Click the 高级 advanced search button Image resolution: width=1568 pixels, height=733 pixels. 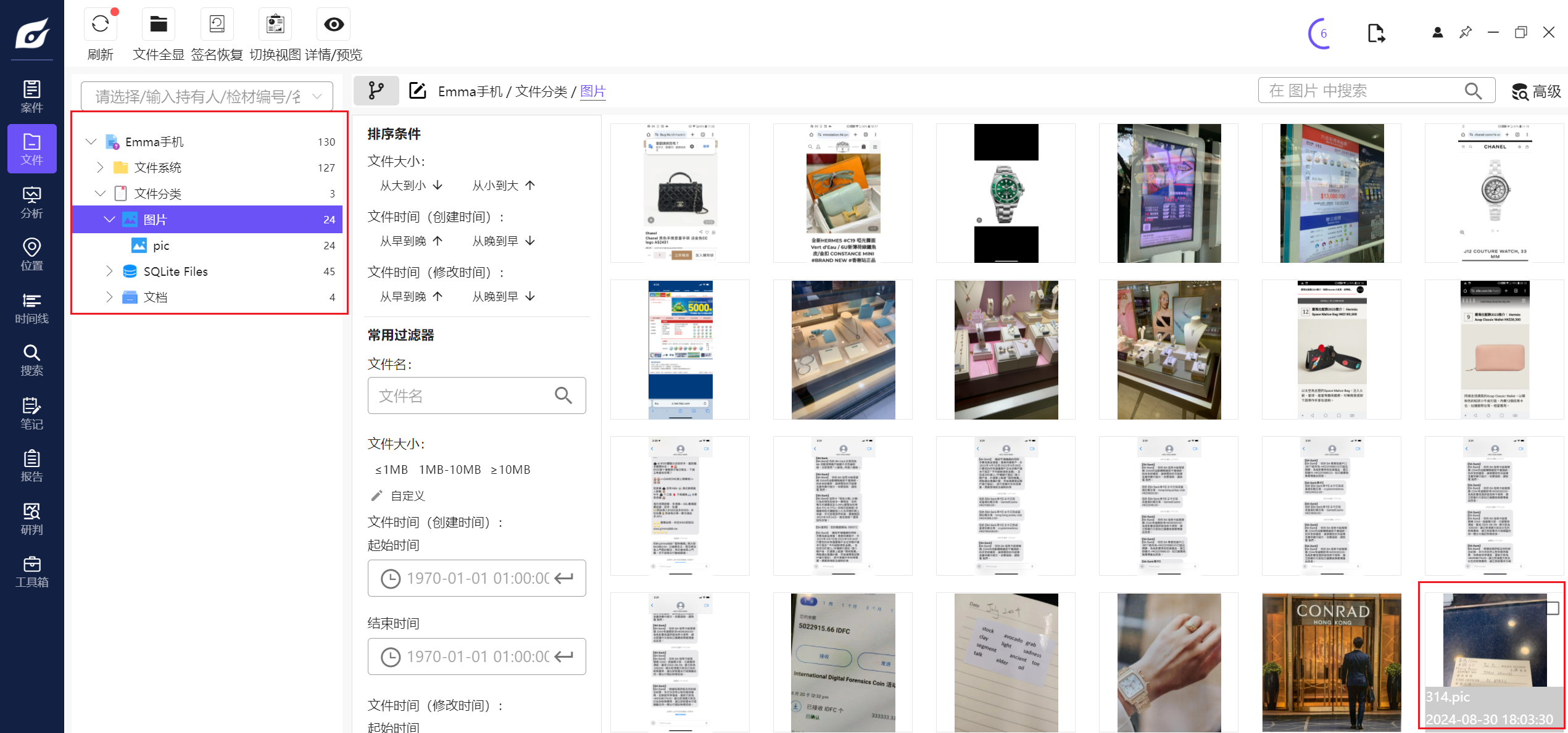(1536, 91)
